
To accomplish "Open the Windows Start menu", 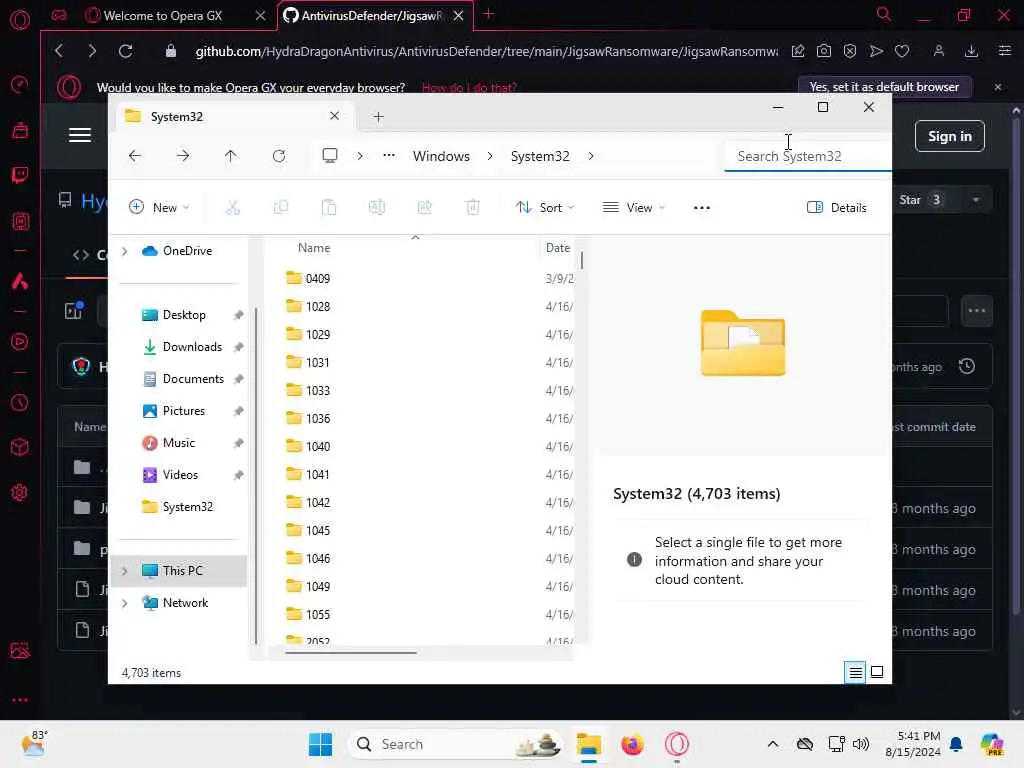I will tap(320, 744).
